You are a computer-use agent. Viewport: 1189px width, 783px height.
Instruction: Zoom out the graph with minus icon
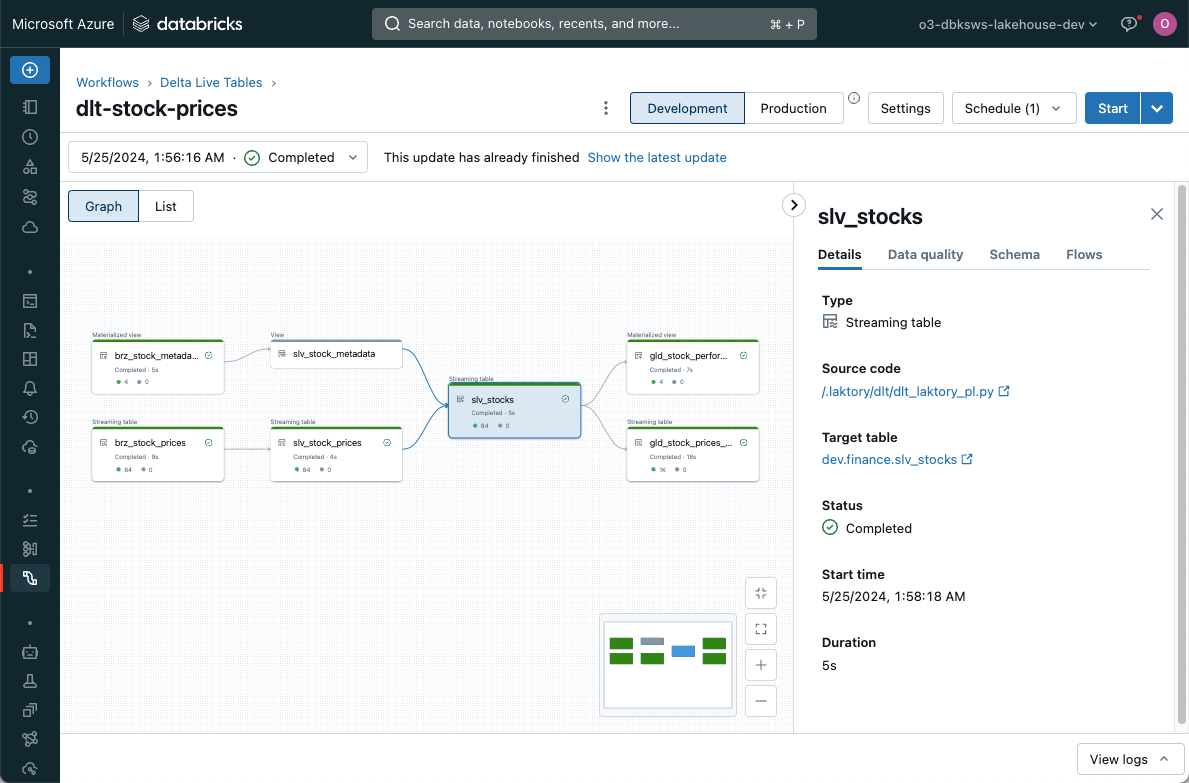(761, 701)
